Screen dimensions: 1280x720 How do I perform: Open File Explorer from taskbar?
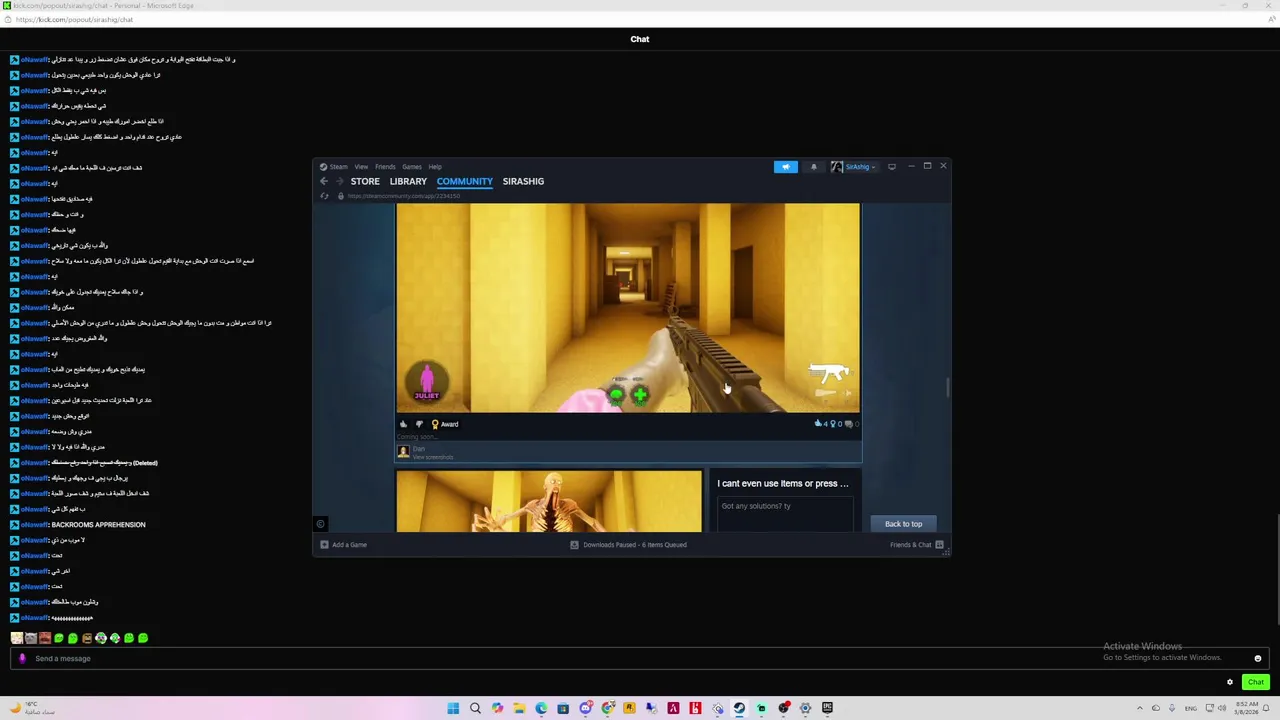(x=519, y=708)
